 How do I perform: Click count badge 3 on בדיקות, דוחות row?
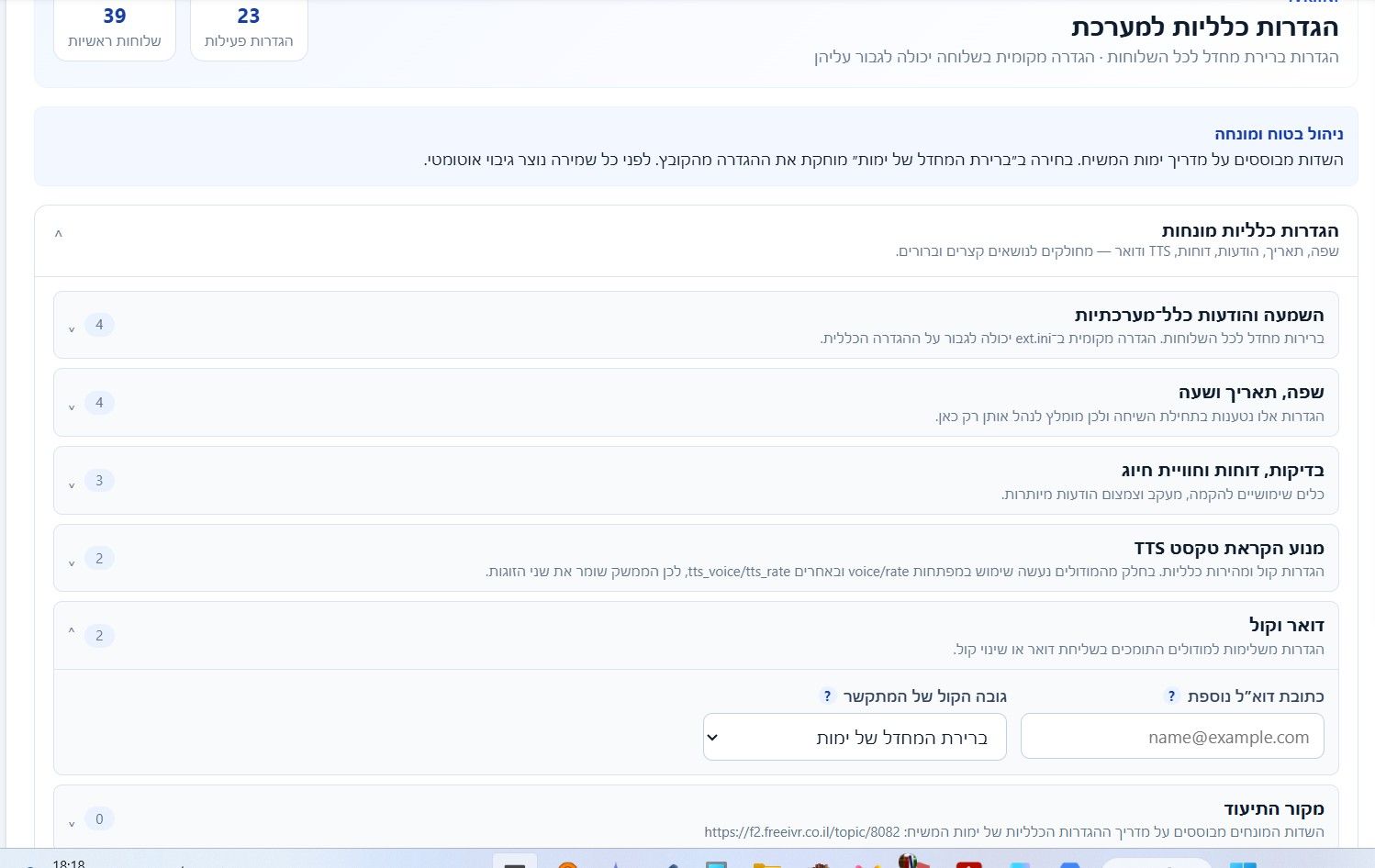pyautogui.click(x=99, y=480)
